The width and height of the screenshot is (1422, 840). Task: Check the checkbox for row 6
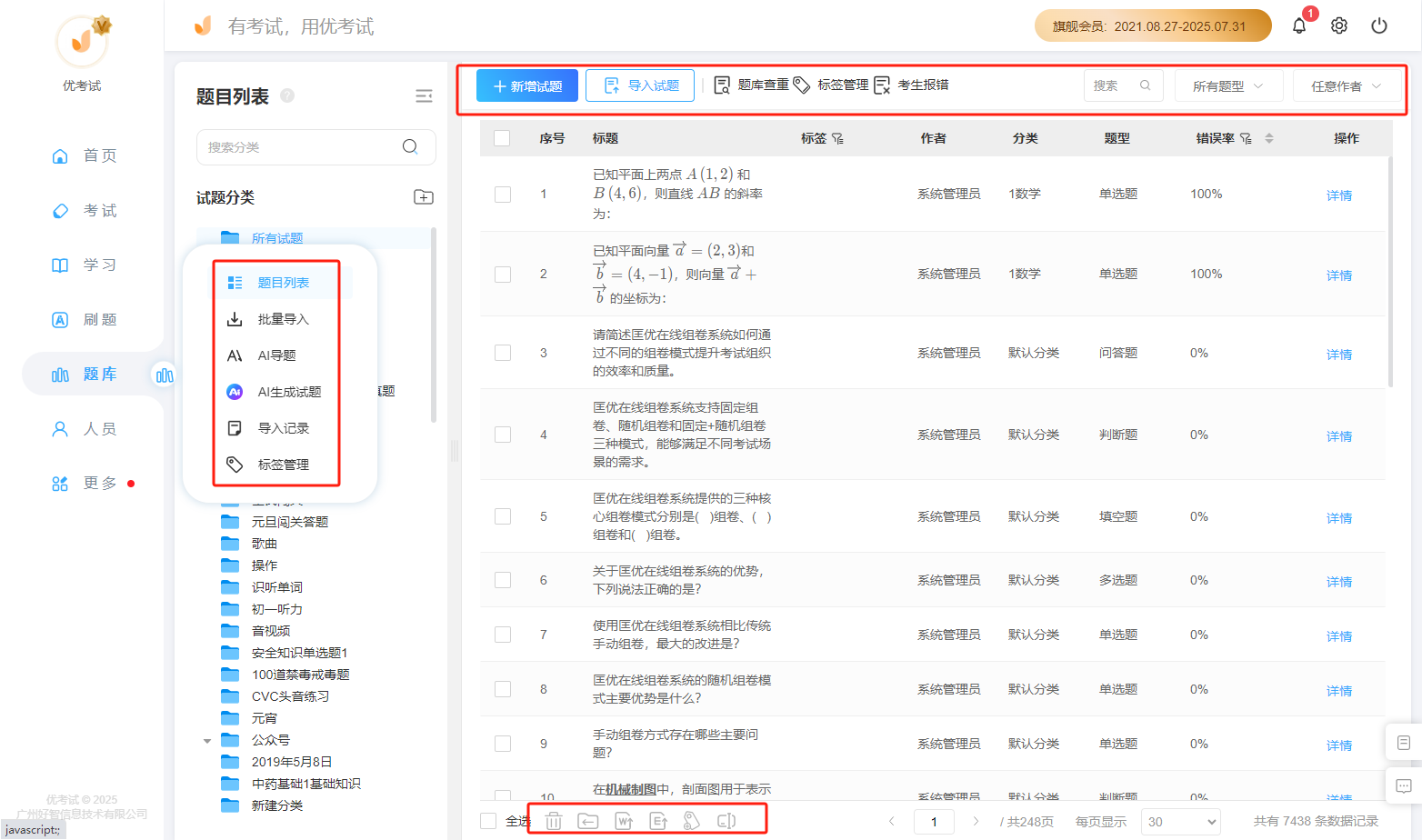[x=503, y=580]
